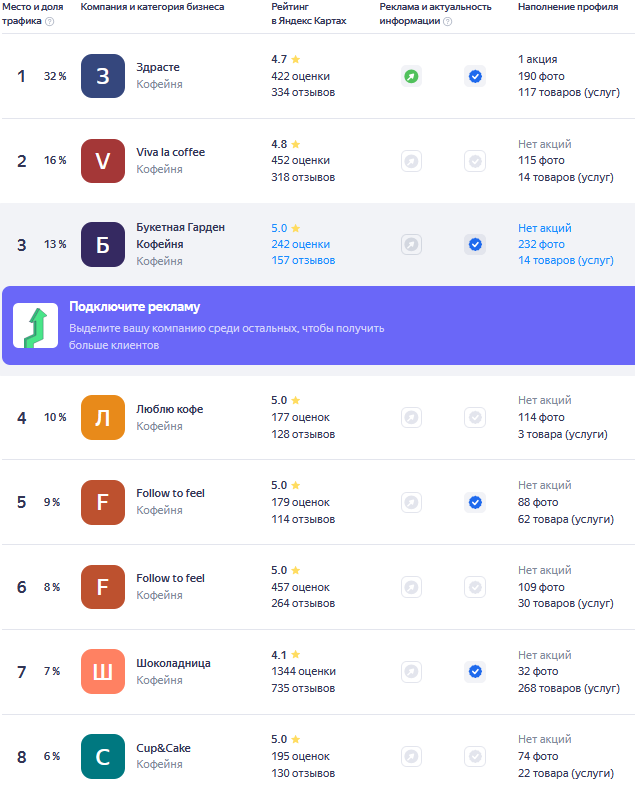The image size is (635, 795).
Task: Click the blue verified checkmark for Здрасте
Action: [x=475, y=77]
